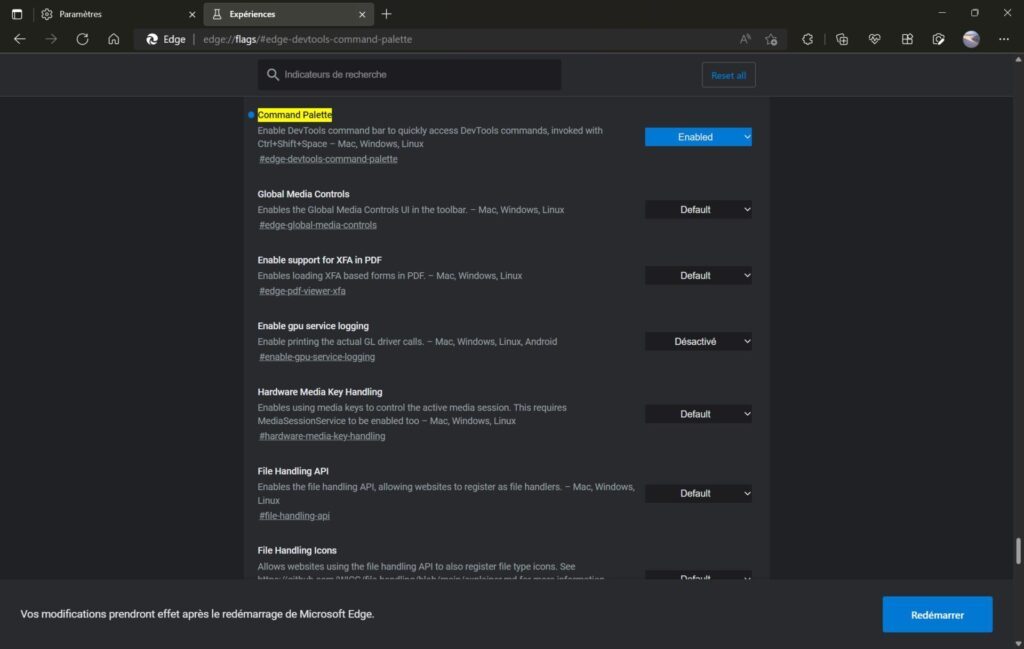Open the Home page

click(x=114, y=39)
